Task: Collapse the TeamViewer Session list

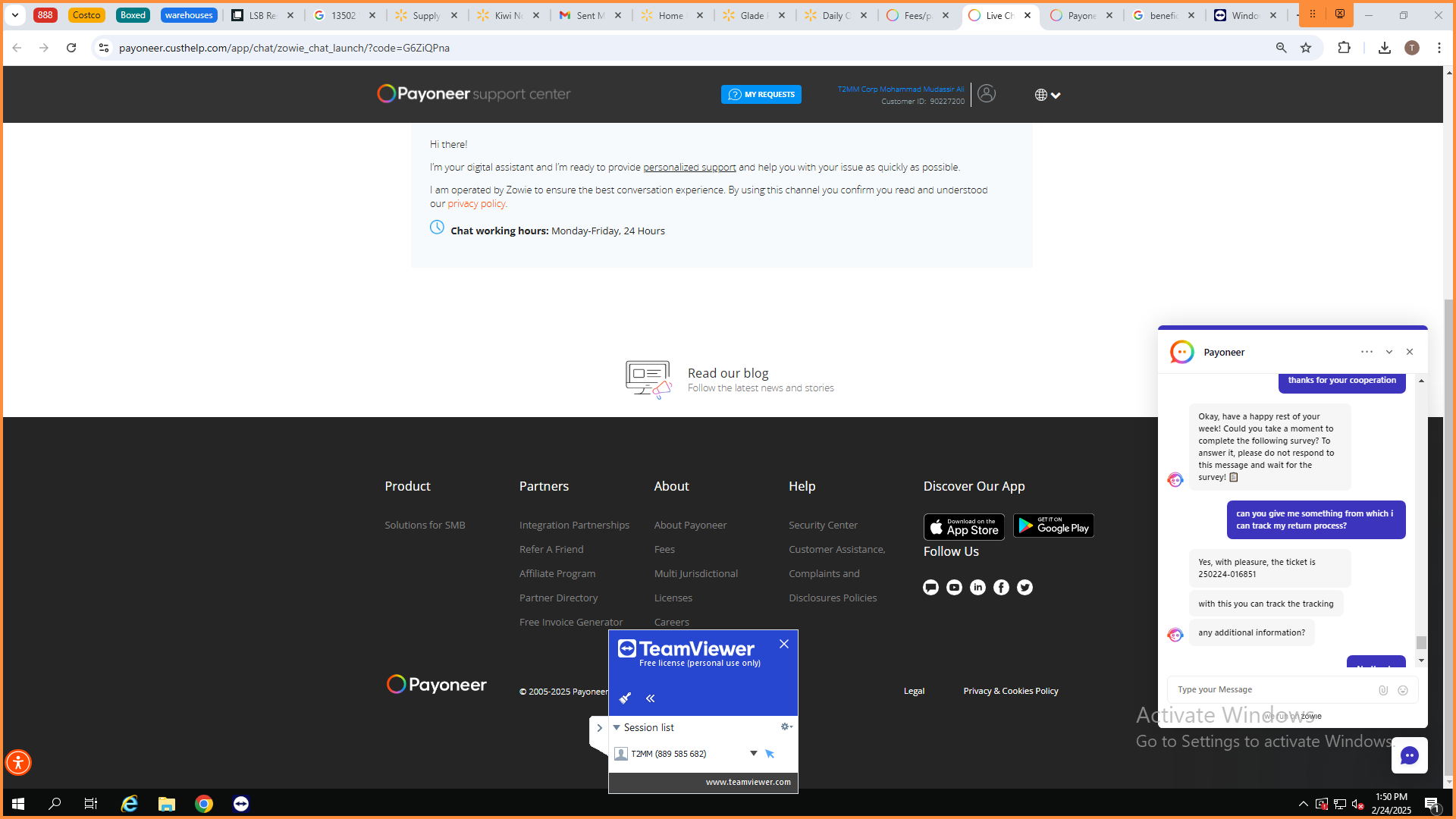Action: click(617, 728)
